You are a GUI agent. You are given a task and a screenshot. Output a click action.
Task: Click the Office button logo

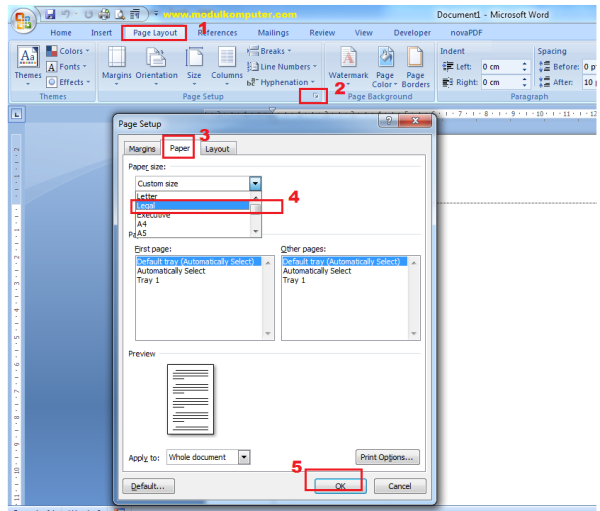click(x=19, y=18)
